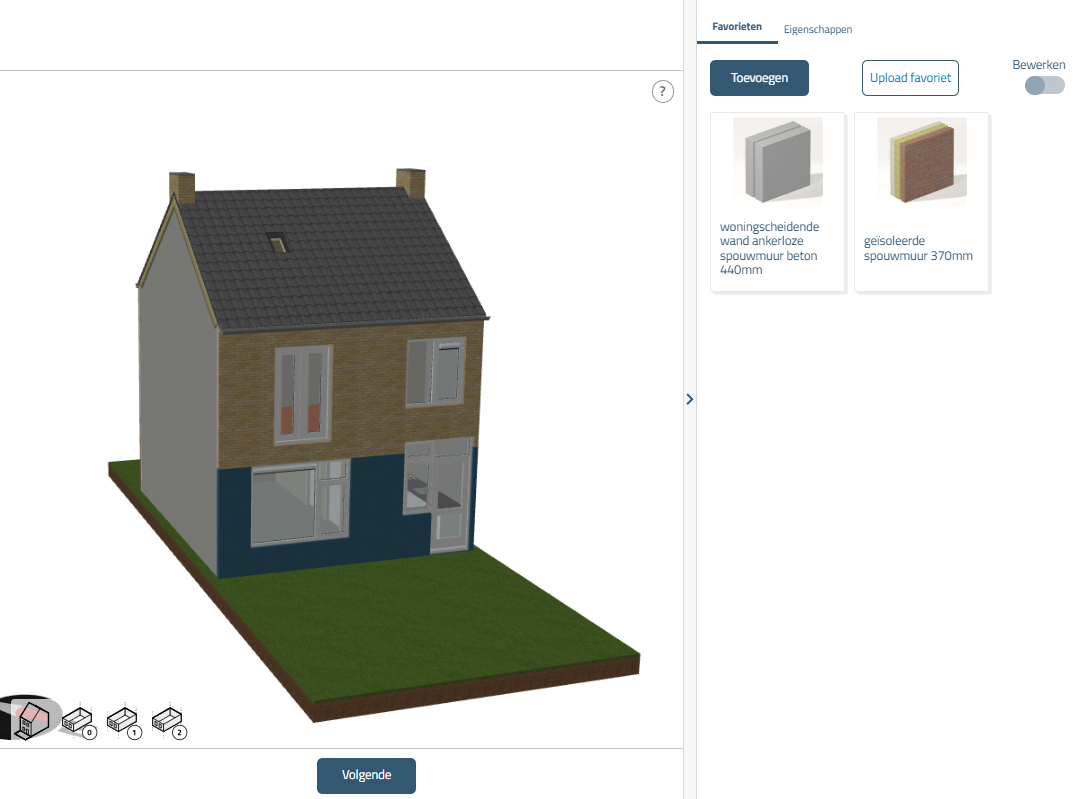Select the floor 0 level icon

click(x=78, y=720)
